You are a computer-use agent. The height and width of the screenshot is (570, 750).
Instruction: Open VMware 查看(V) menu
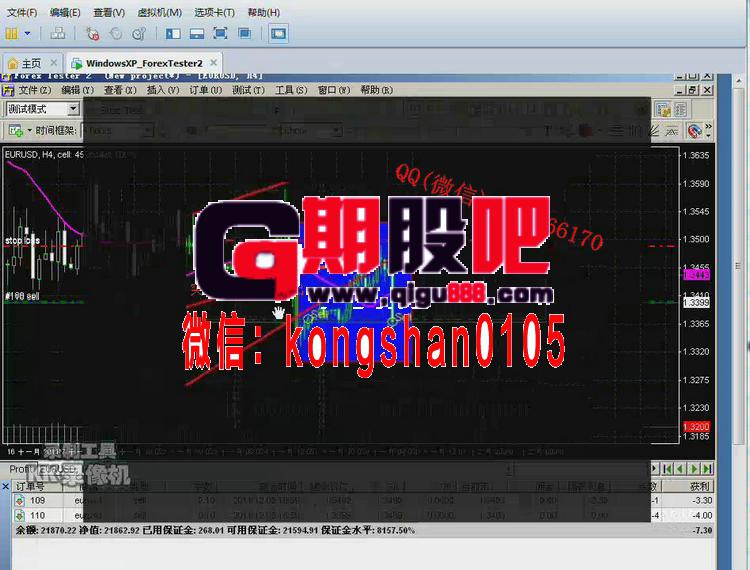coord(109,12)
